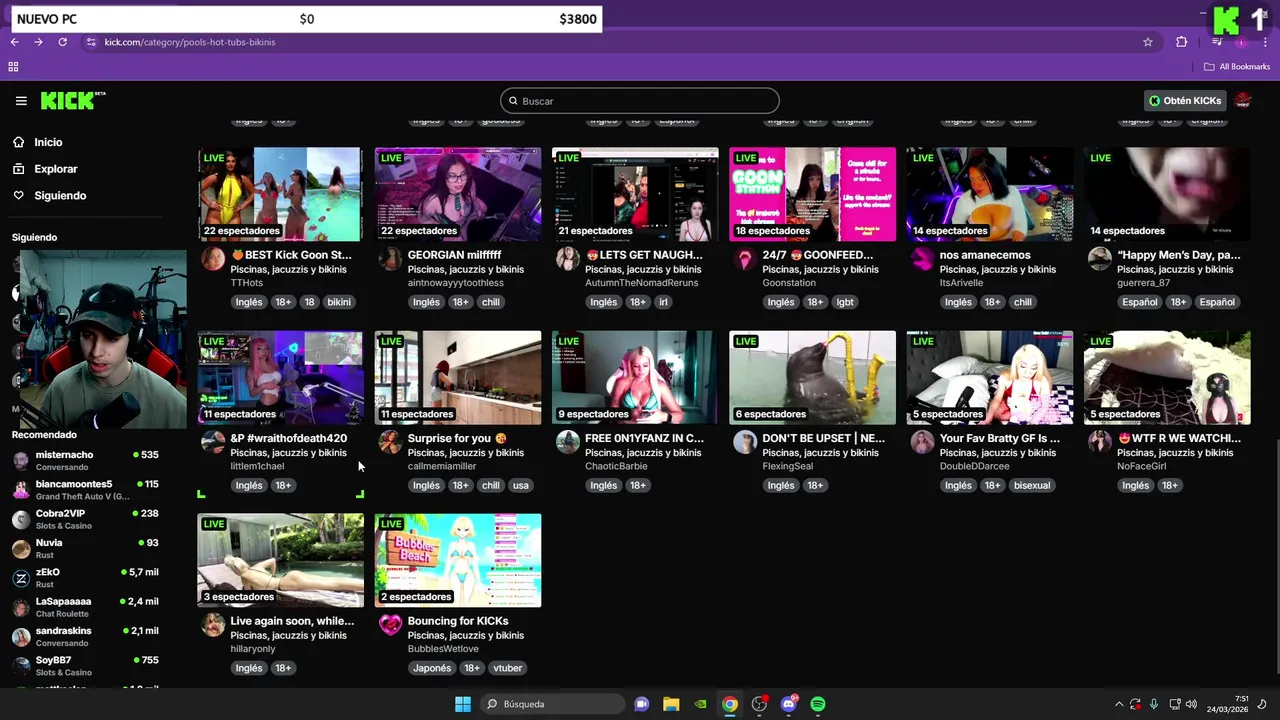Select the 'bisexual' tag under DoubleDDarcee
1280x720 pixels.
point(1032,485)
